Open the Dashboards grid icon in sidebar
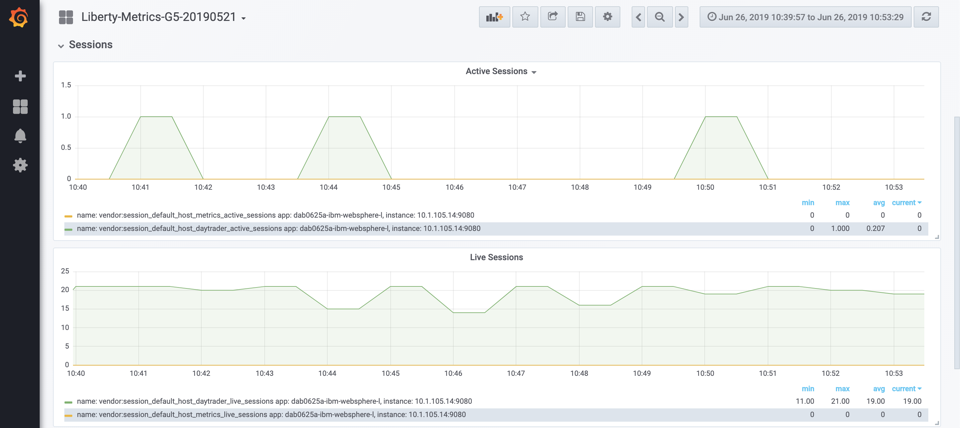Screen dimensions: 960x428 (20, 107)
